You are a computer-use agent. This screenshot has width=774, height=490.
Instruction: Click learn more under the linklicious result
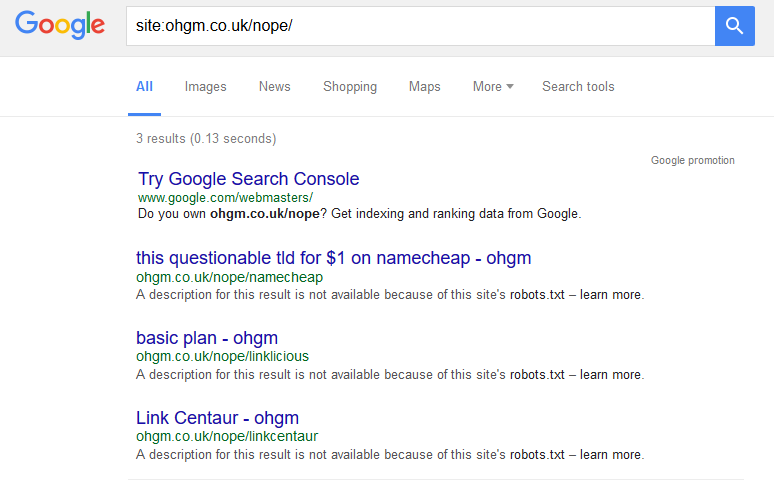(x=610, y=375)
